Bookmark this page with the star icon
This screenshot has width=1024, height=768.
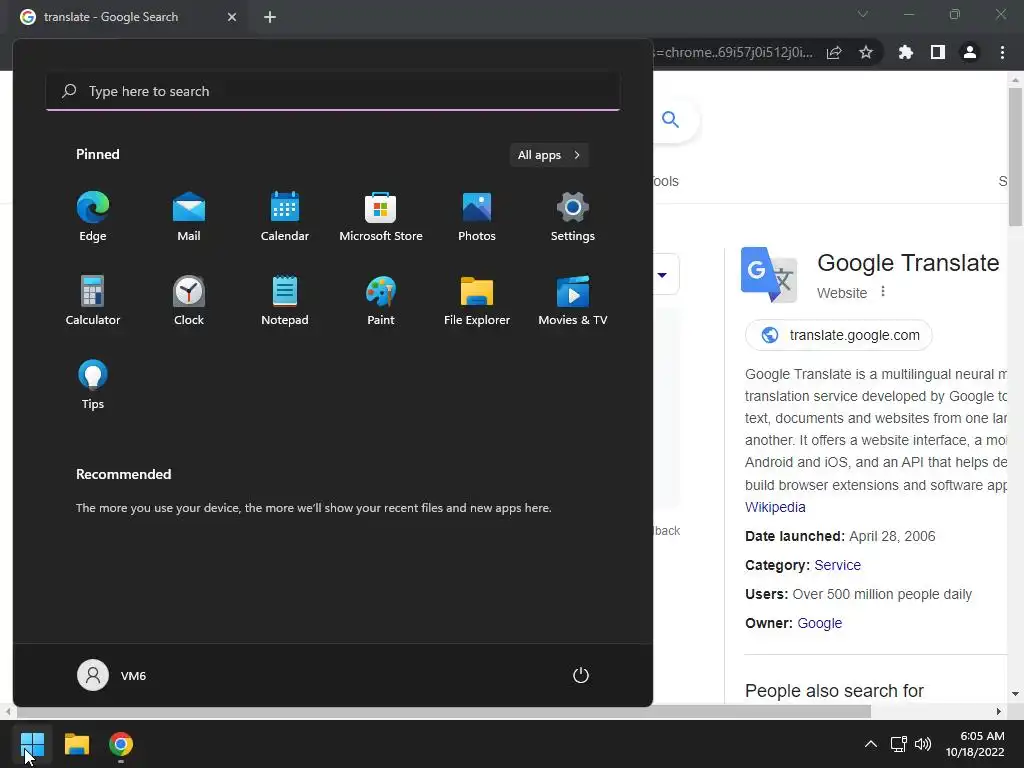click(x=866, y=52)
